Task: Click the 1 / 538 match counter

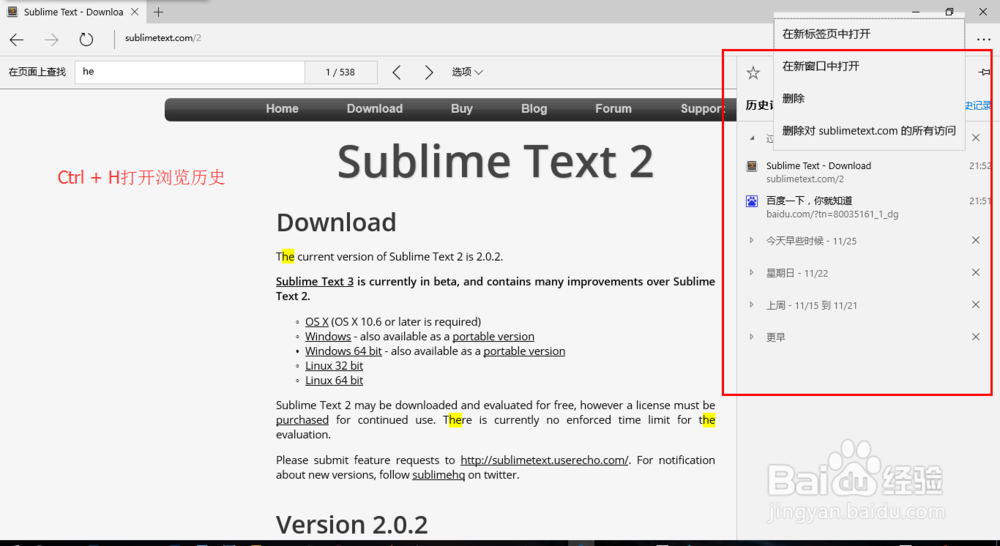Action: 341,72
